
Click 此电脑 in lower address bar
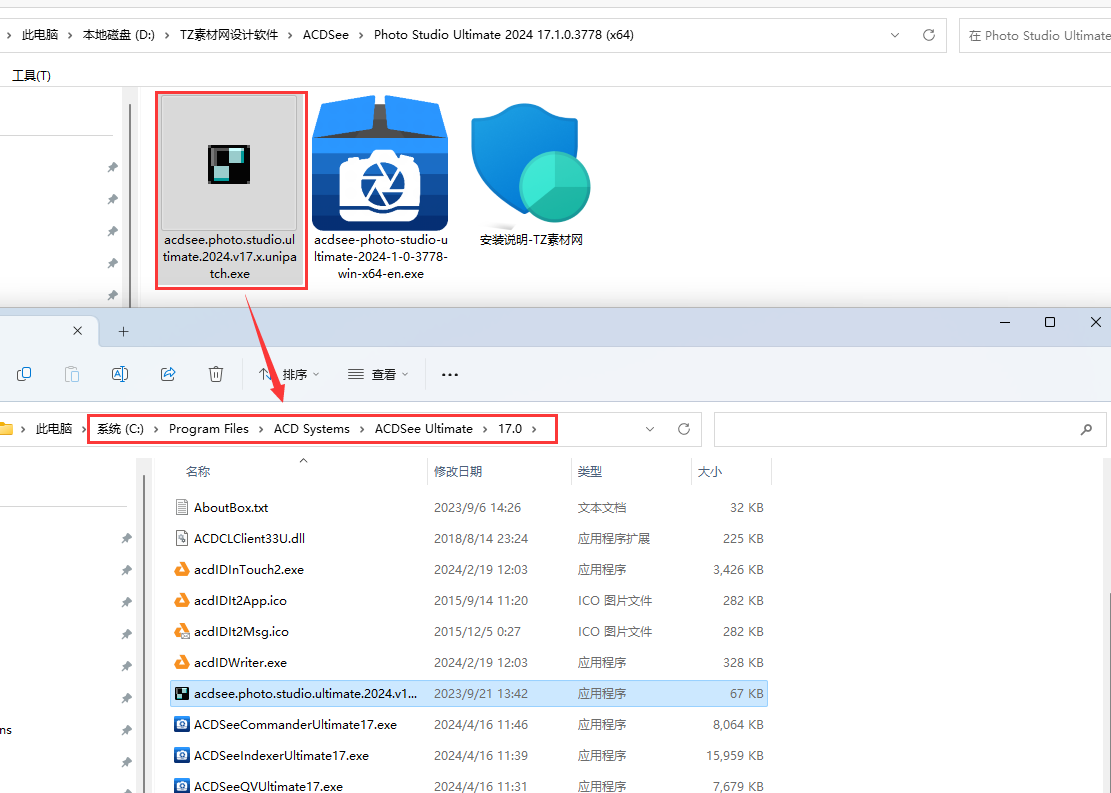click(x=54, y=429)
